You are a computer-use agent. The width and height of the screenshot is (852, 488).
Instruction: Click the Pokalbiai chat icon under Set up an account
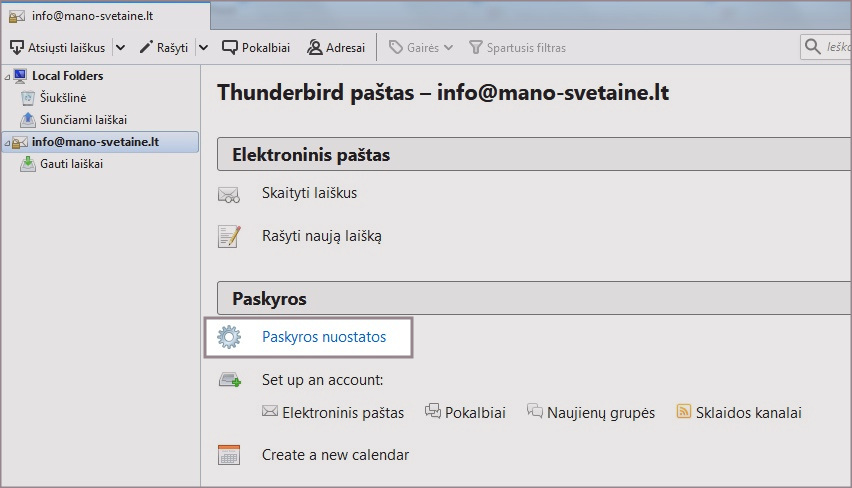[433, 412]
